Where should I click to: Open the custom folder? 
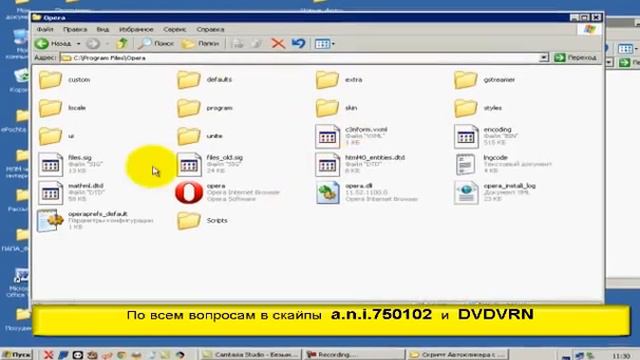[x=50, y=80]
